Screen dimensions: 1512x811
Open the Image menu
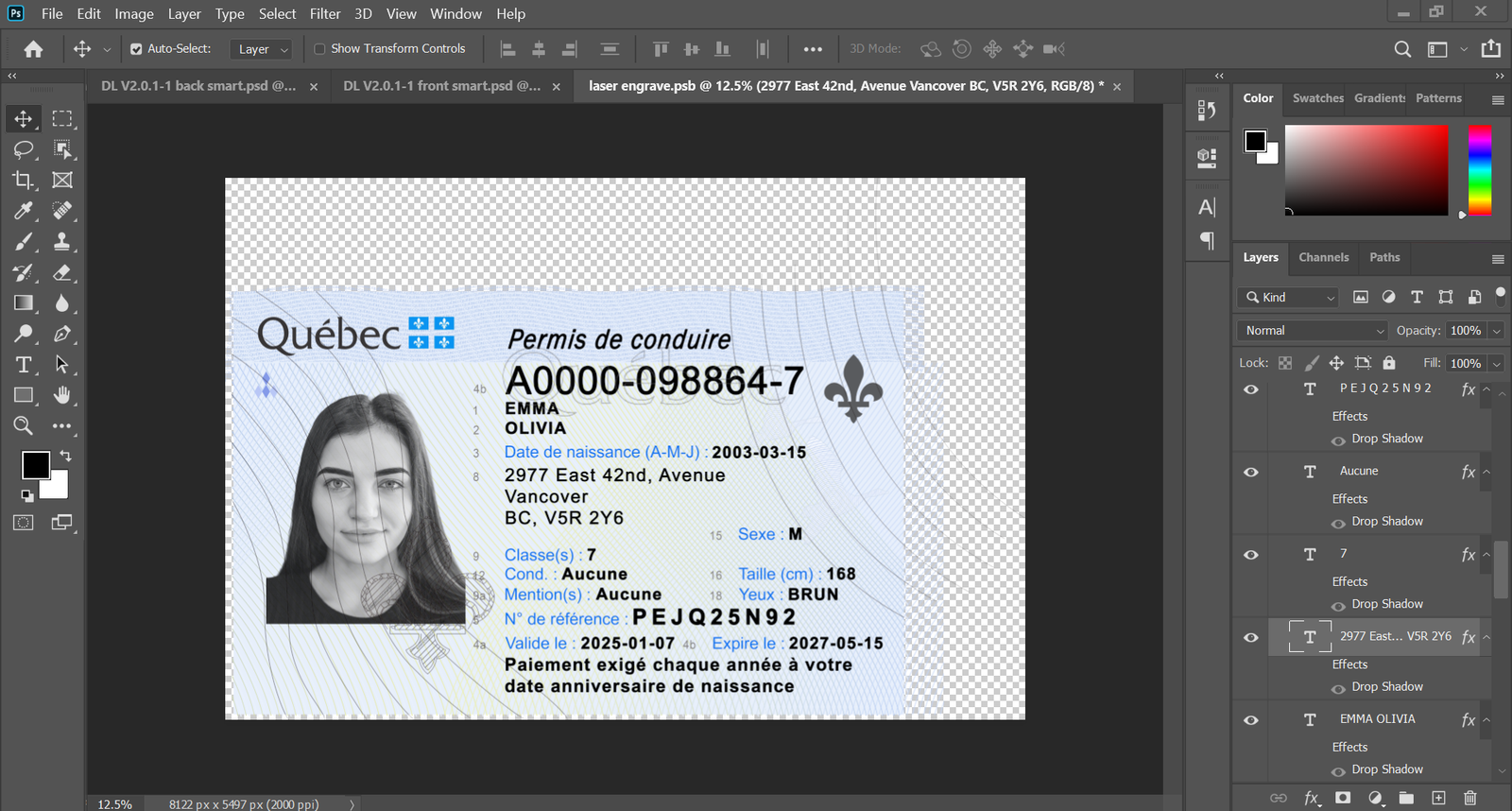click(x=134, y=14)
